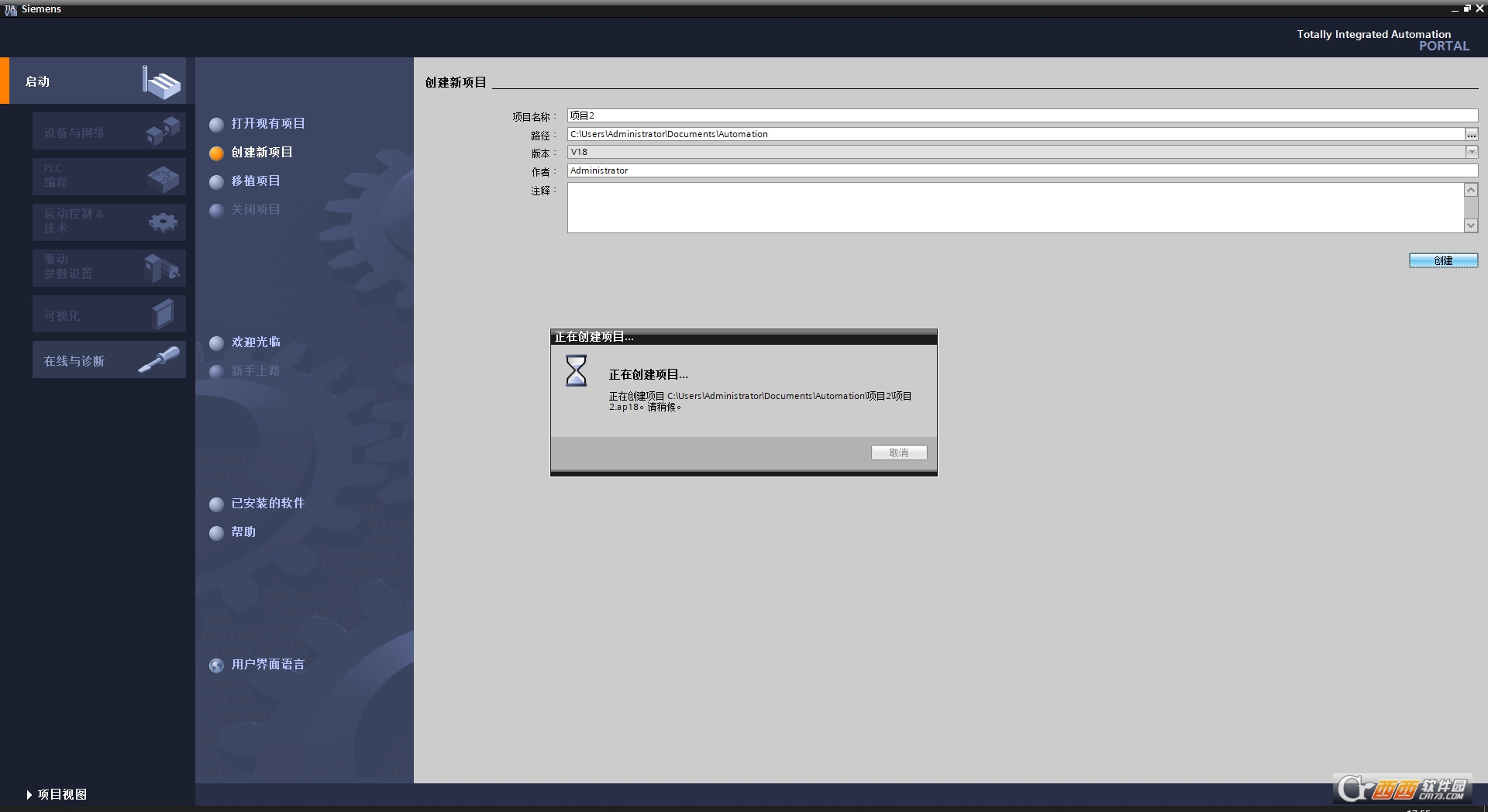The image size is (1488, 812).
Task: Click the 注释 comment text area
Action: (x=1015, y=207)
